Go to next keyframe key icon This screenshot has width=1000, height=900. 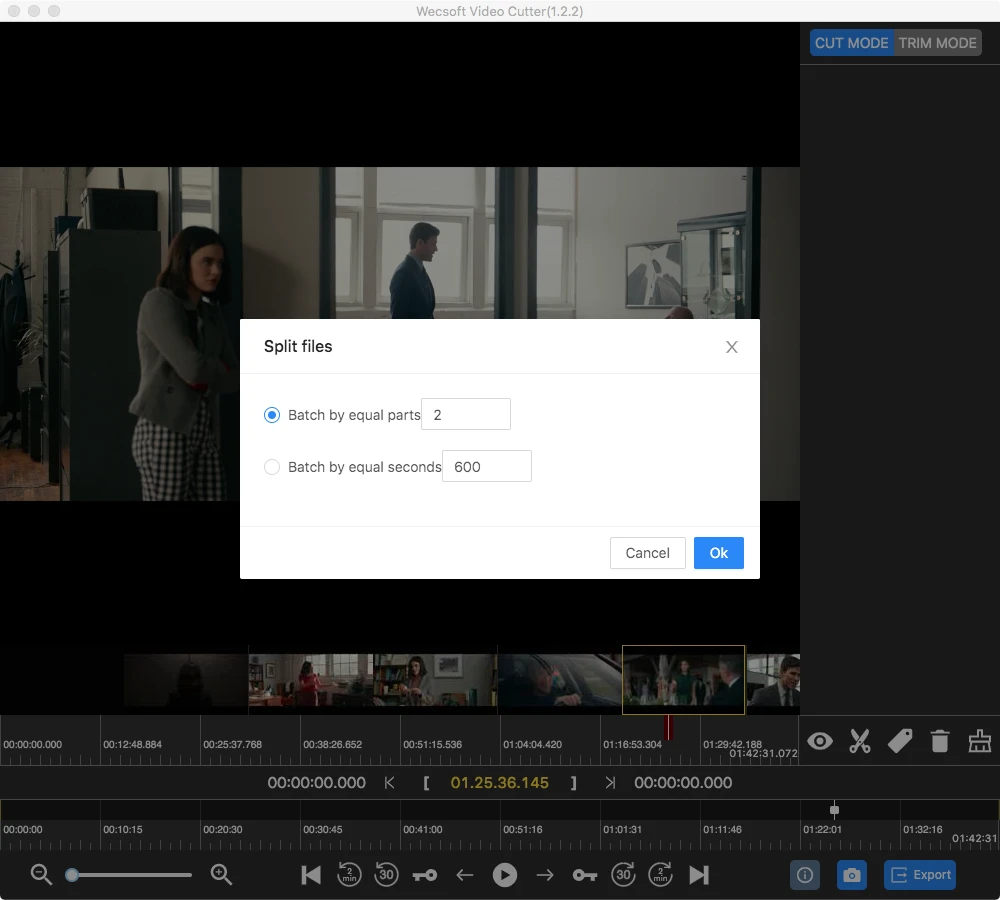point(584,875)
